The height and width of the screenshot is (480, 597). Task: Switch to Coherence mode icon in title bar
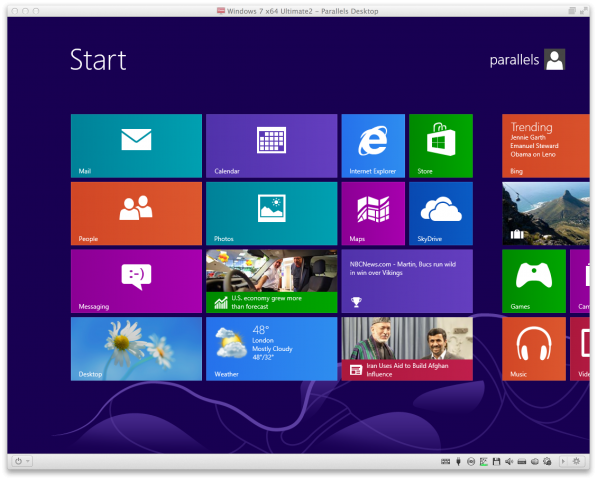(x=572, y=11)
